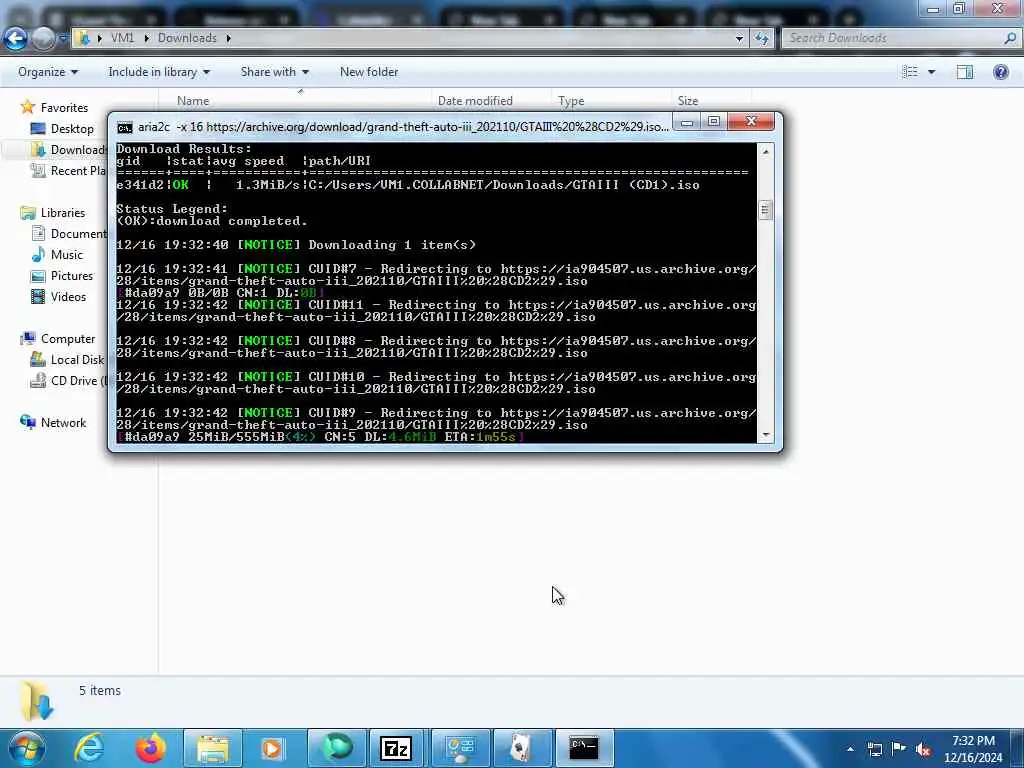
Task: Open the Organize menu
Action: pyautogui.click(x=48, y=72)
